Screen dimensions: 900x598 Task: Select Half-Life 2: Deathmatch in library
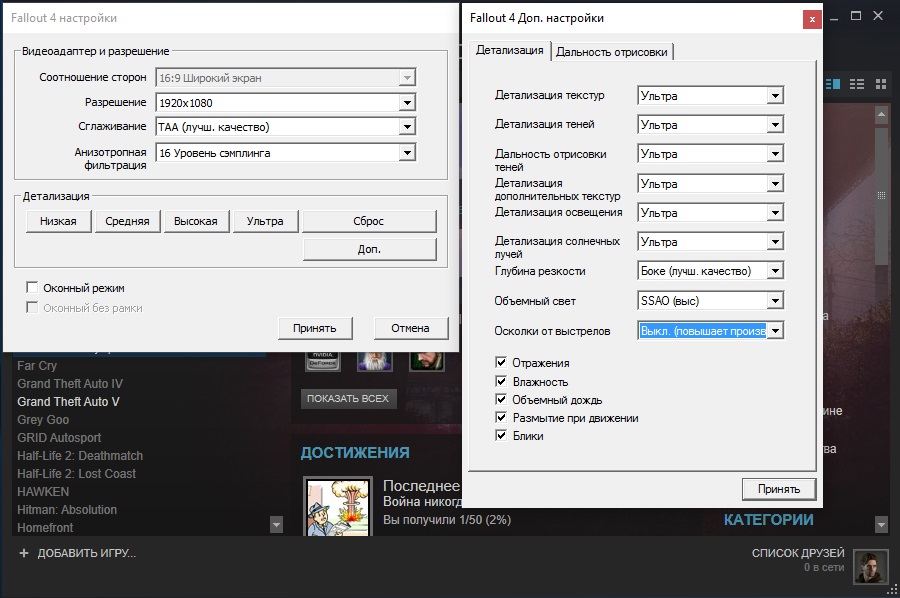80,456
